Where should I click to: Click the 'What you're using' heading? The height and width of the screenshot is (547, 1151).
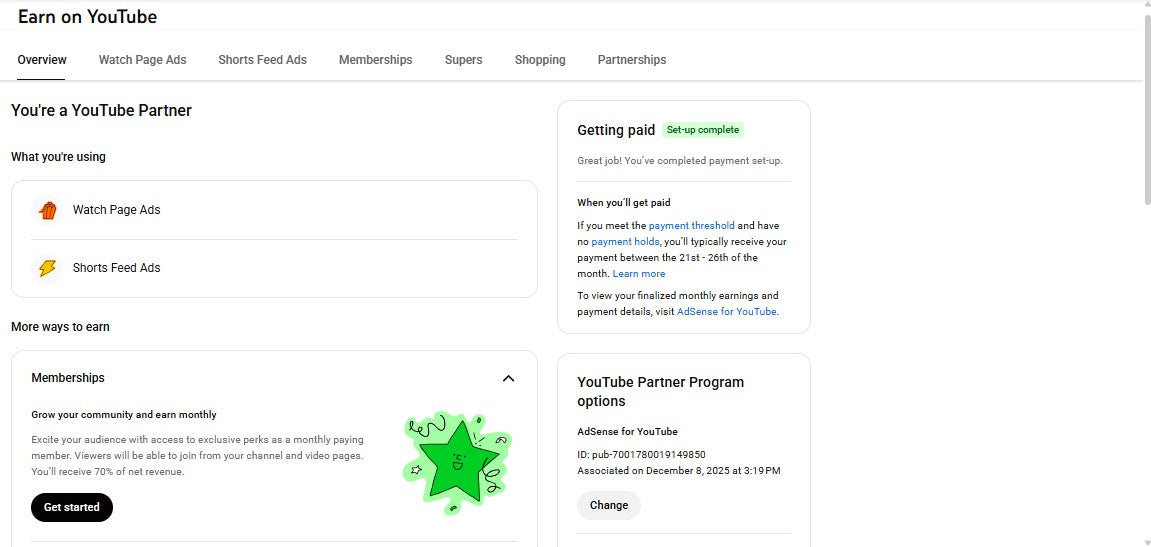[x=58, y=157]
